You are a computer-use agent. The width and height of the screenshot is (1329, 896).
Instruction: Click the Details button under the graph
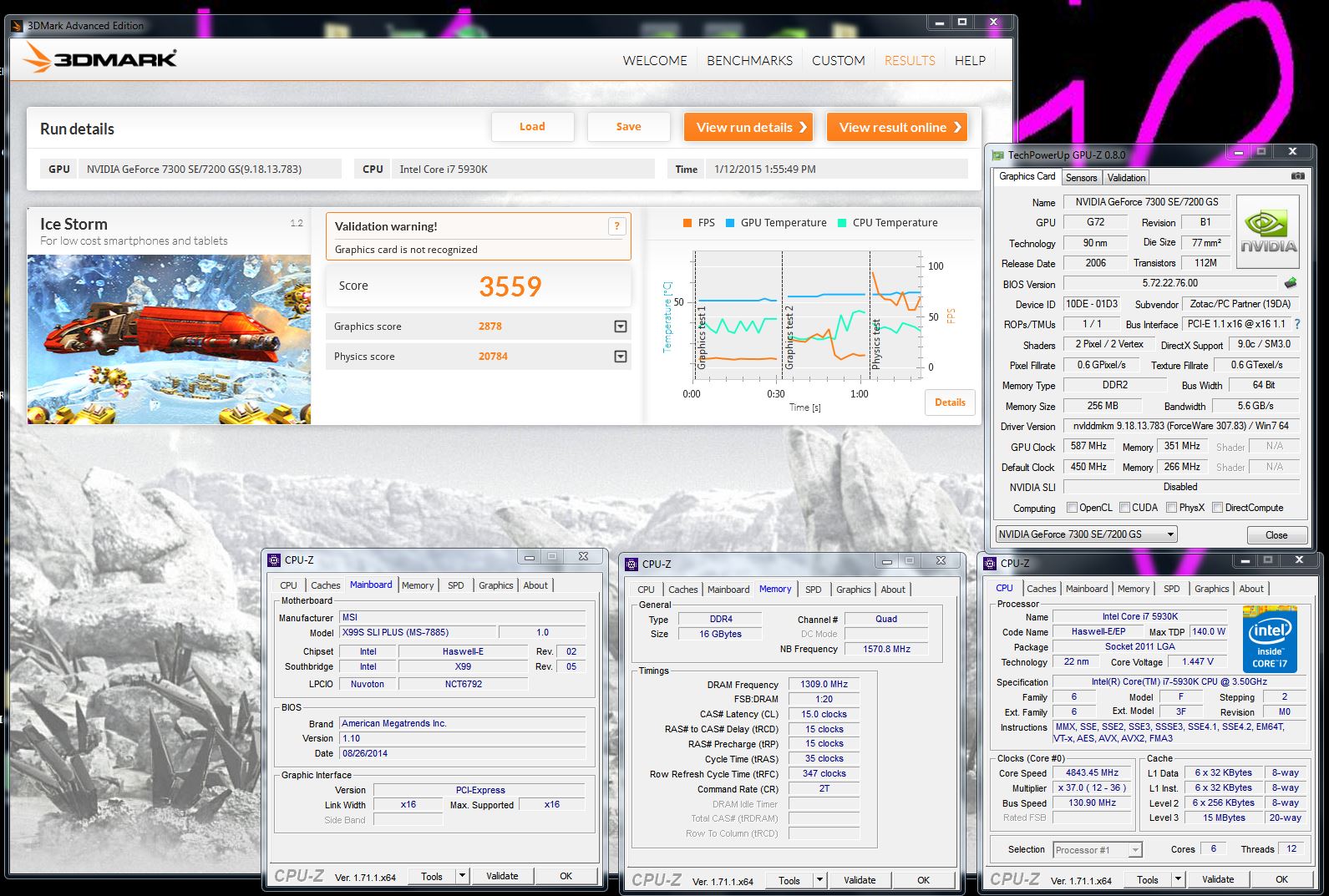950,402
